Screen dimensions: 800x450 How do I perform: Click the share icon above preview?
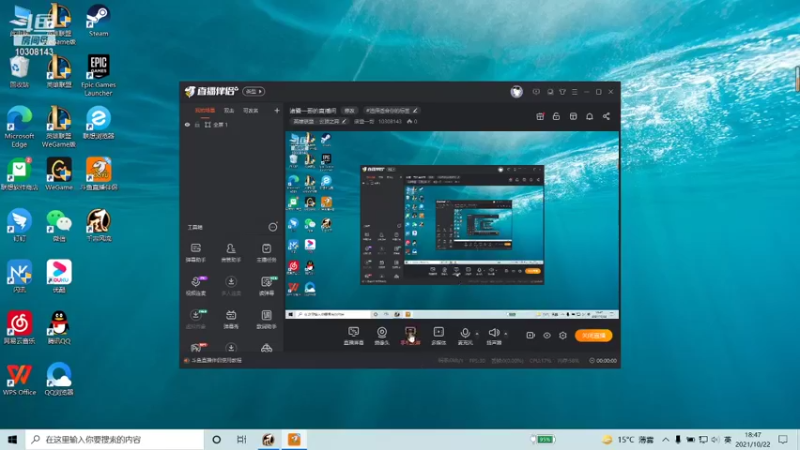606,116
